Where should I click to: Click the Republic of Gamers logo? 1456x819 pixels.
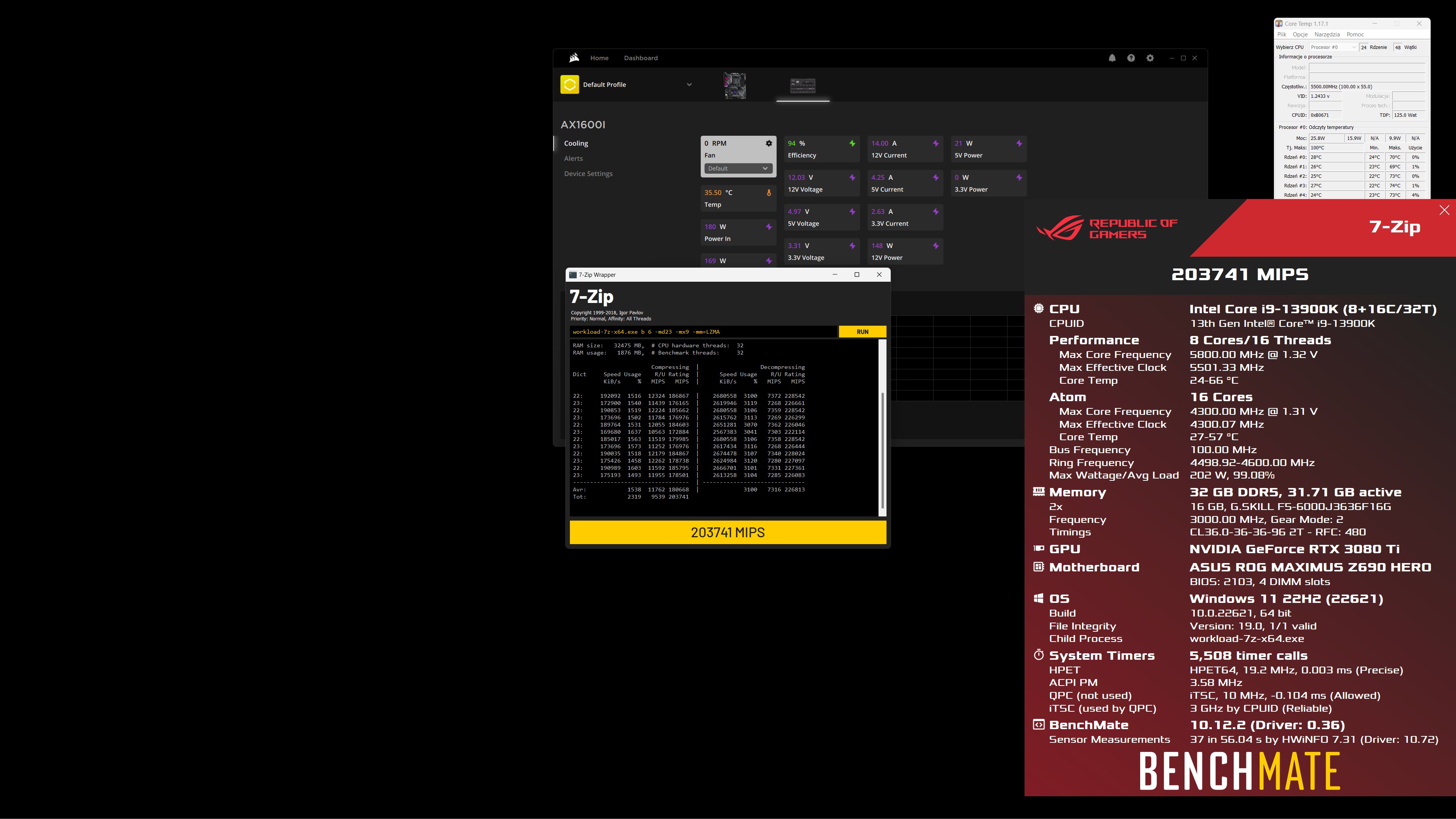coord(1107,228)
